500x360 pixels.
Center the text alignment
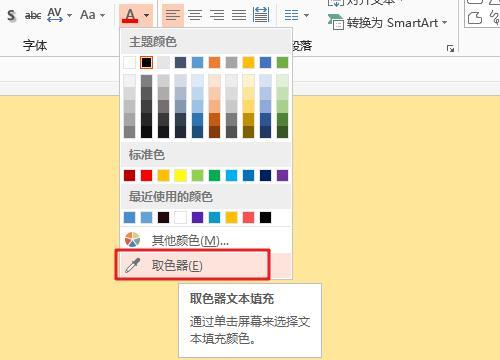[x=195, y=15]
